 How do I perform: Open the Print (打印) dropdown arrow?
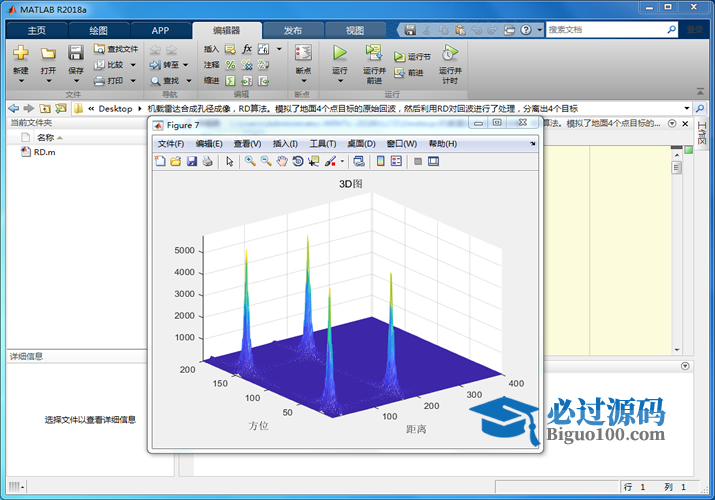pyautogui.click(x=133, y=81)
